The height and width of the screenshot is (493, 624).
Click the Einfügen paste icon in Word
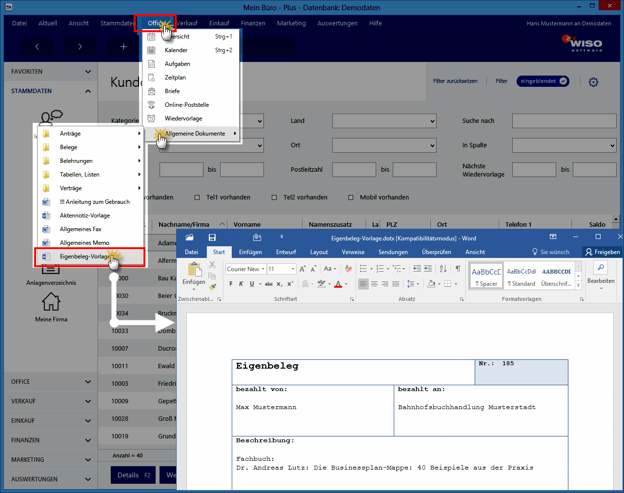click(x=193, y=271)
